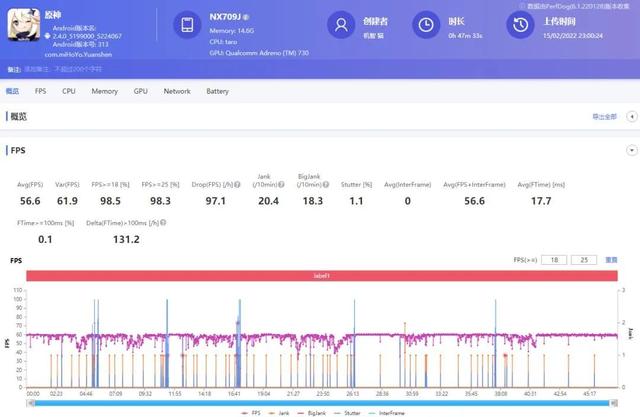Collapse the overview section with the round arrow
640x417 pixels.
coord(631,117)
